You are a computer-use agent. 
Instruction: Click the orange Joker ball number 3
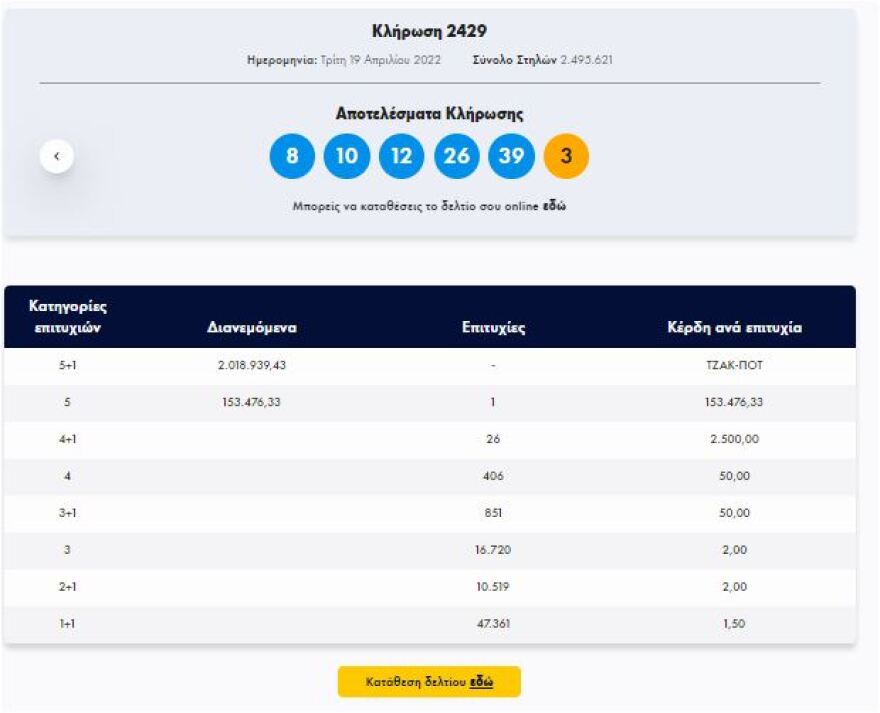coord(566,157)
